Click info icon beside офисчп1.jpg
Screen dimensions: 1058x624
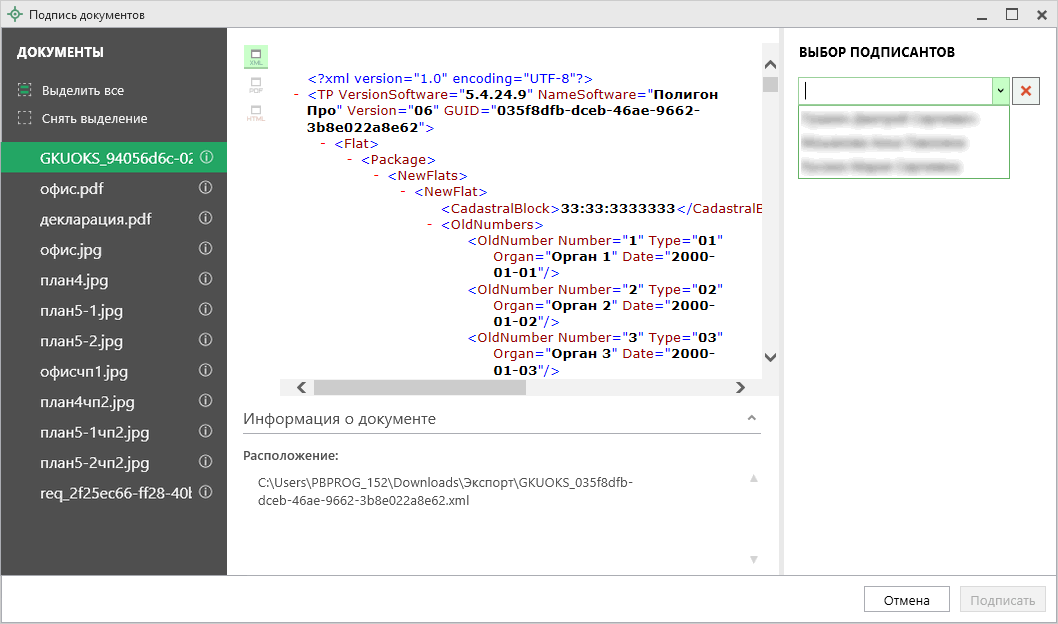coord(206,371)
